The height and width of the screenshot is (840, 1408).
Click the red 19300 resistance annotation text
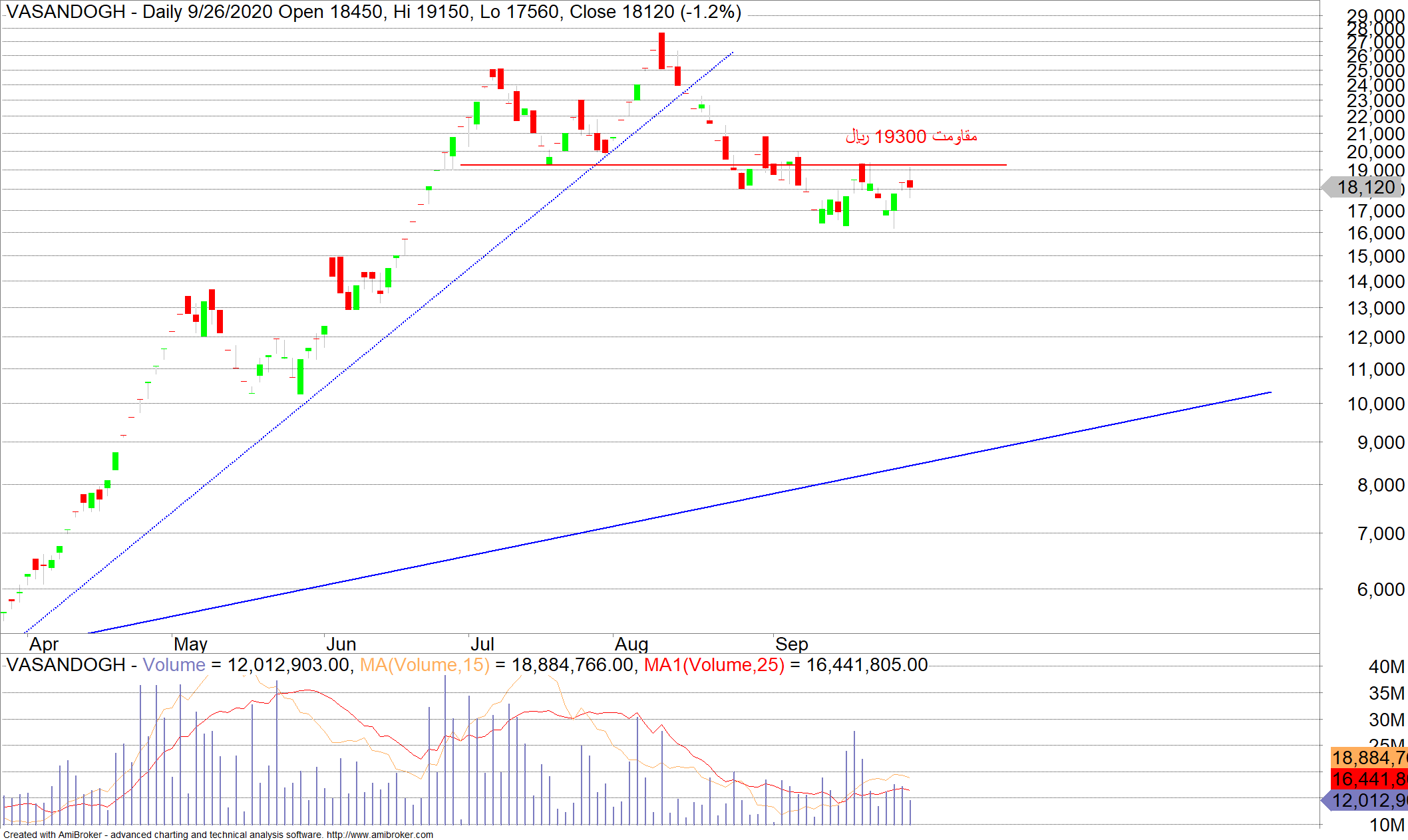click(911, 136)
